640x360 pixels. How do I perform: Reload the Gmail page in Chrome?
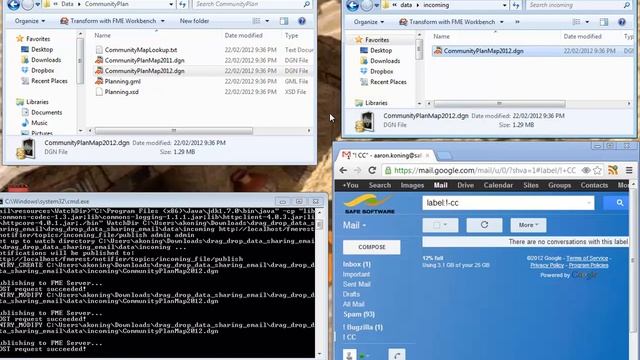point(372,171)
